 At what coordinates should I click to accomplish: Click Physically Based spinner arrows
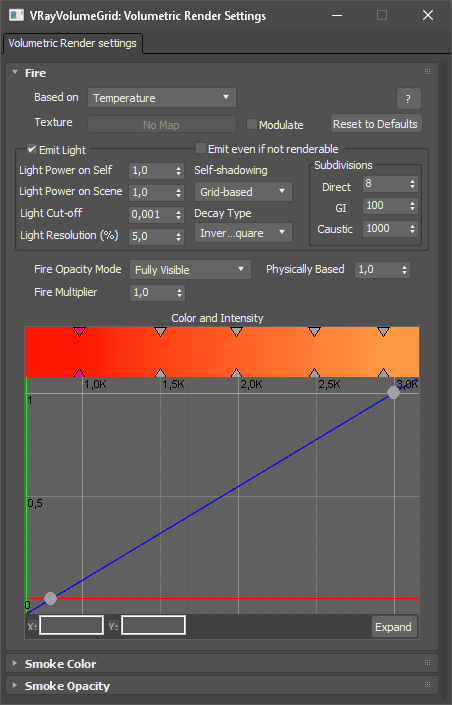click(405, 270)
